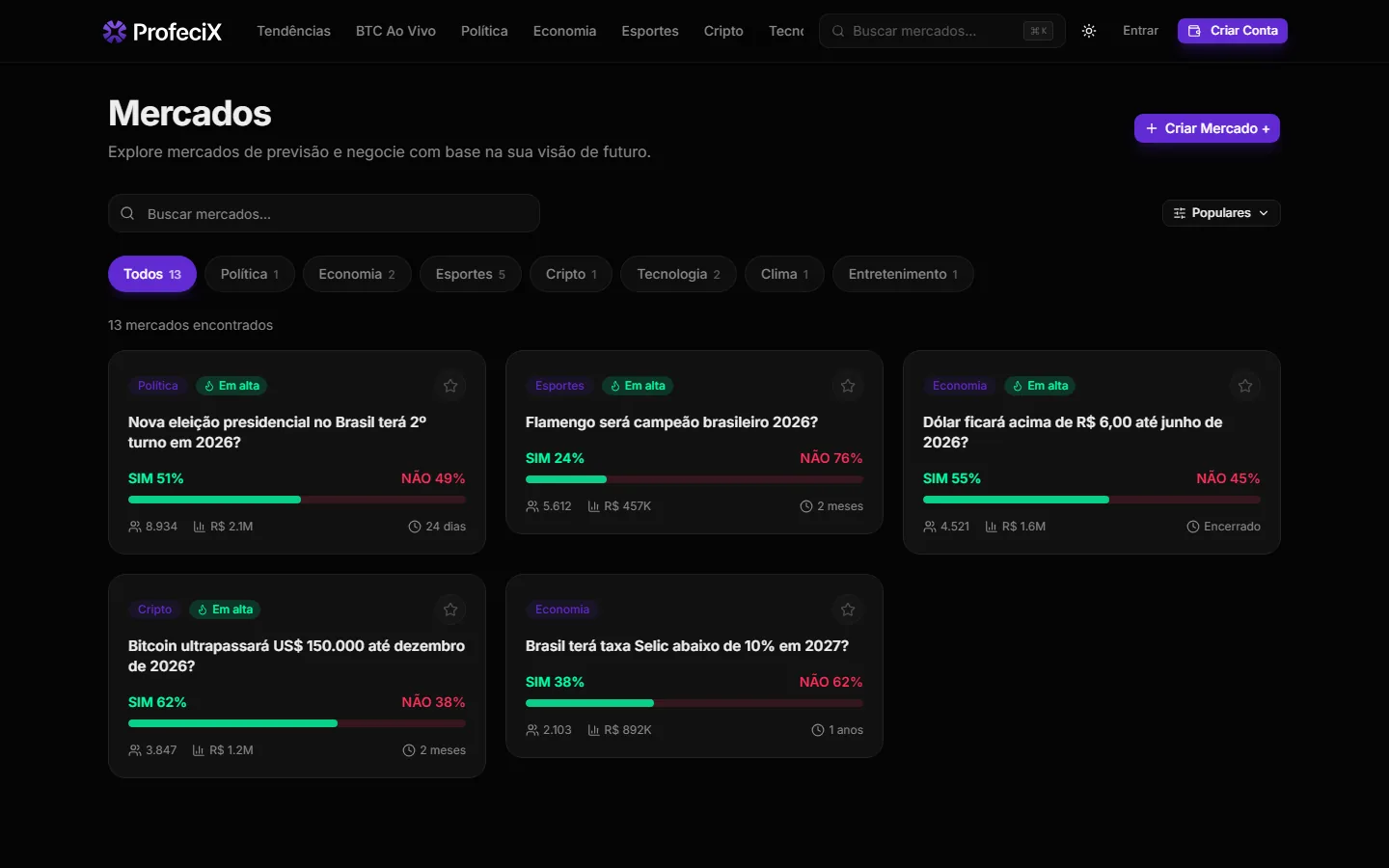Click the Cripto tag on Bitcoin card
The image size is (1389, 868).
pos(154,610)
